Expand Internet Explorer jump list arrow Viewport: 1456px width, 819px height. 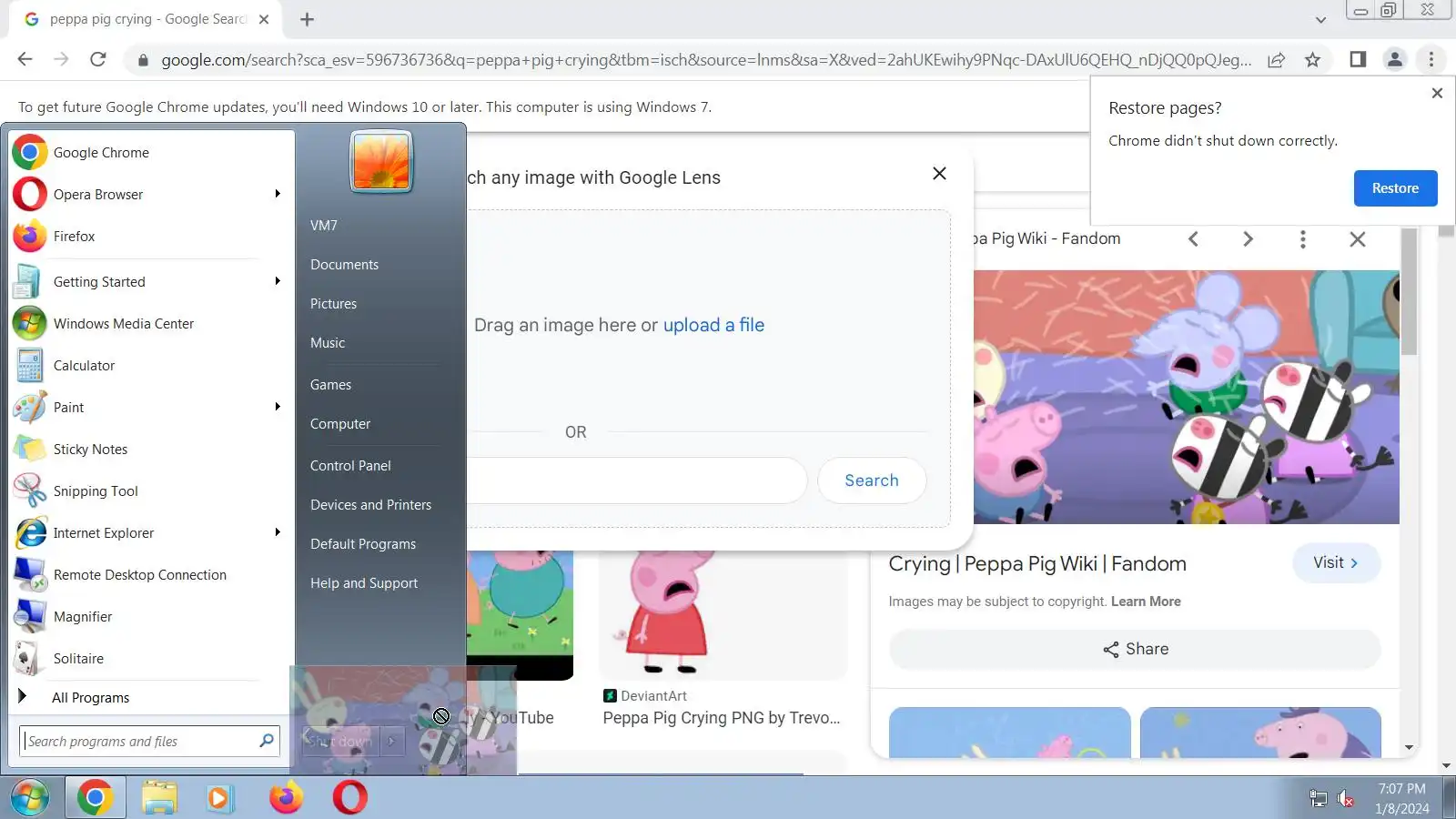(x=278, y=532)
